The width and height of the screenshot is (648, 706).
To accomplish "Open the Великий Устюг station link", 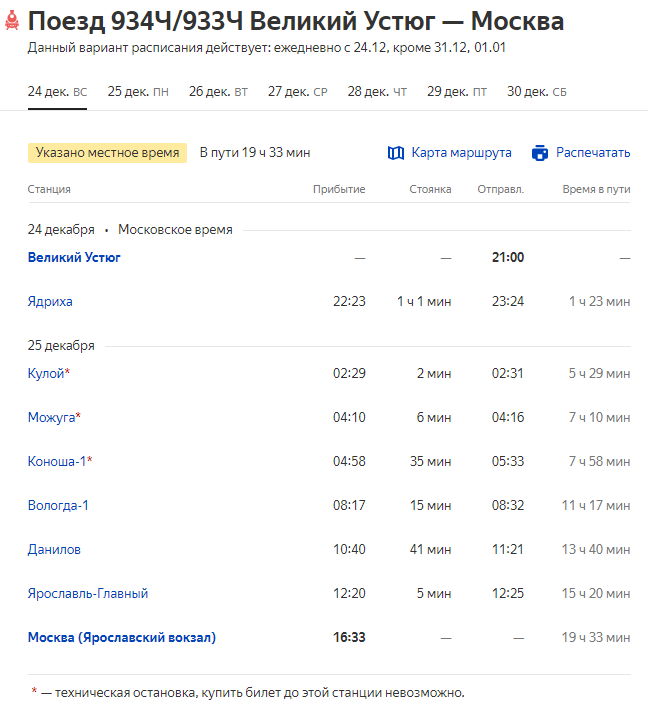I will [74, 257].
